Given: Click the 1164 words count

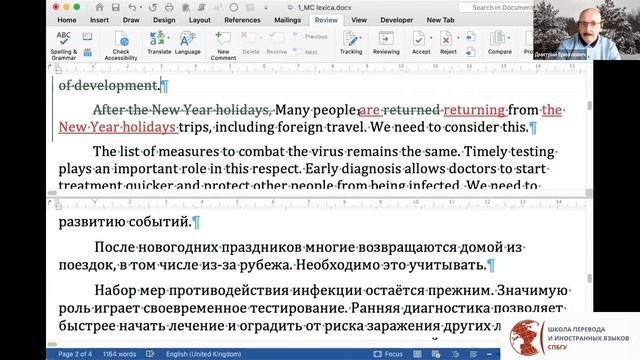Looking at the screenshot, I should pos(119,354).
